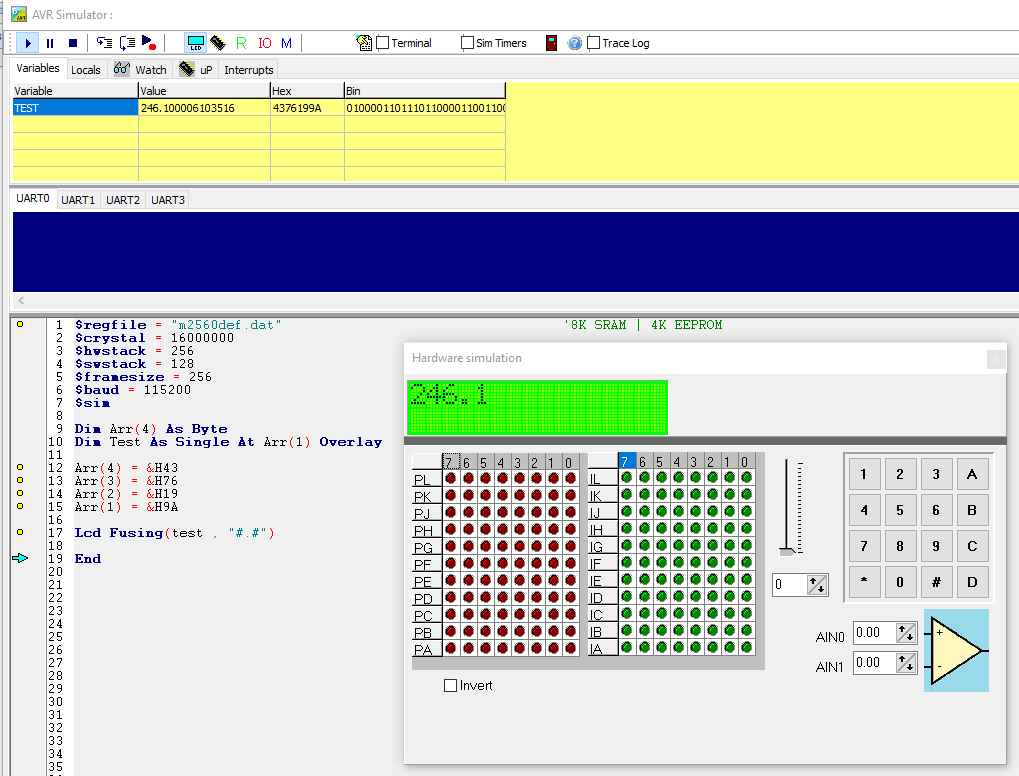Pause the simulation
Viewport: 1019px width, 776px height.
point(50,43)
